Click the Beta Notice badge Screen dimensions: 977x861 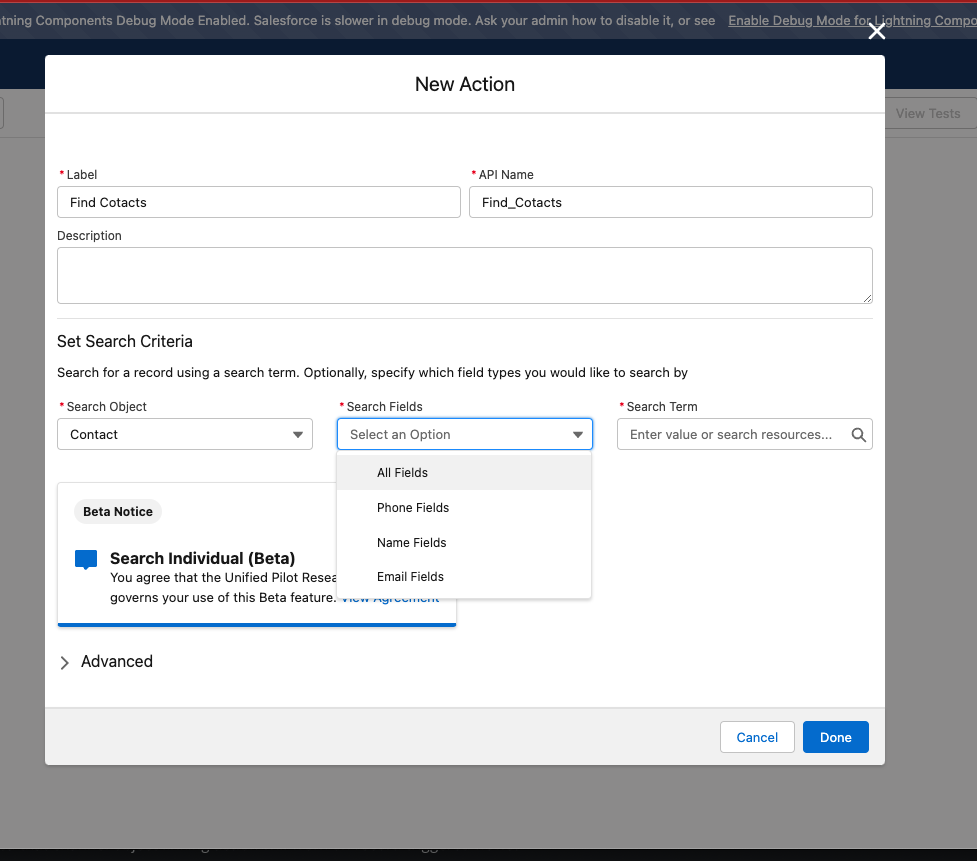pos(118,511)
